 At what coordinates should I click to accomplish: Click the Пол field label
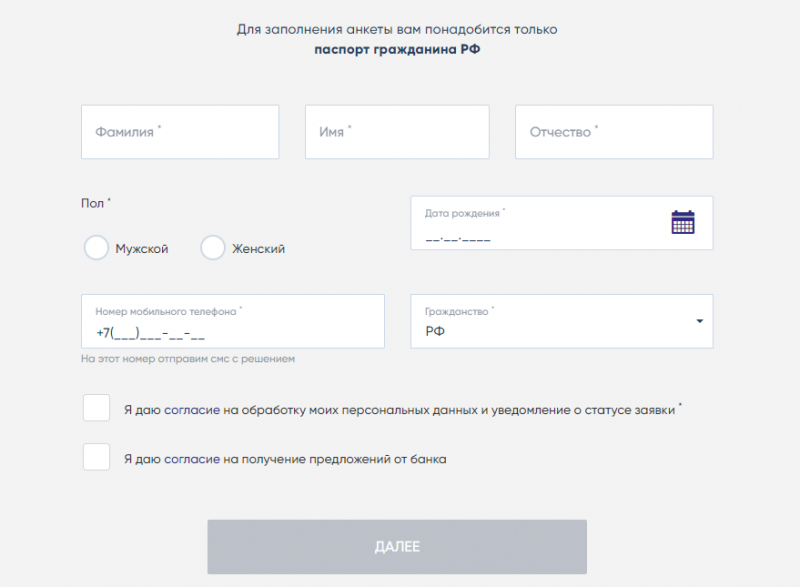pos(95,203)
